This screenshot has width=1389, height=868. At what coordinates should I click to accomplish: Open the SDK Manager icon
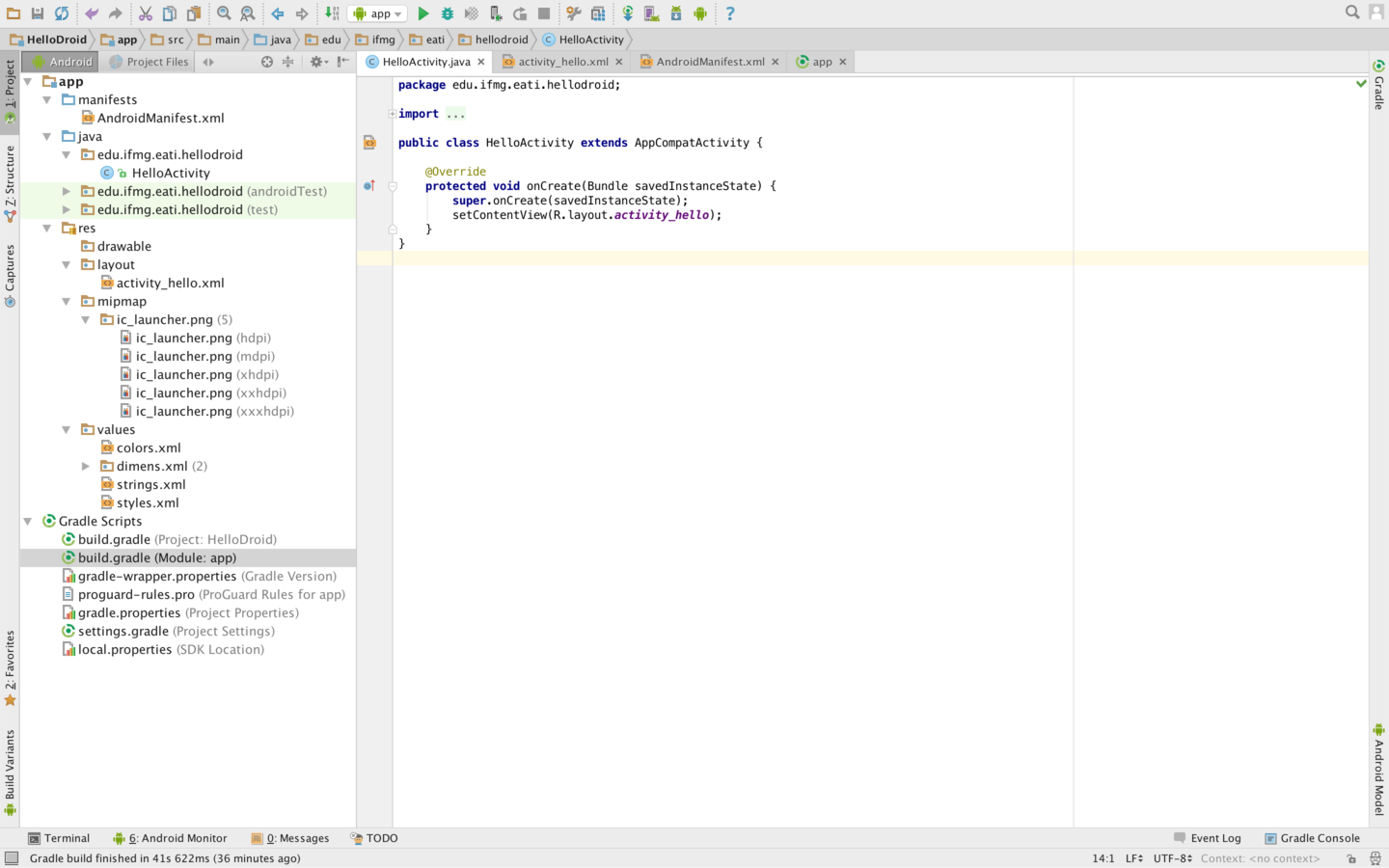coord(676,14)
